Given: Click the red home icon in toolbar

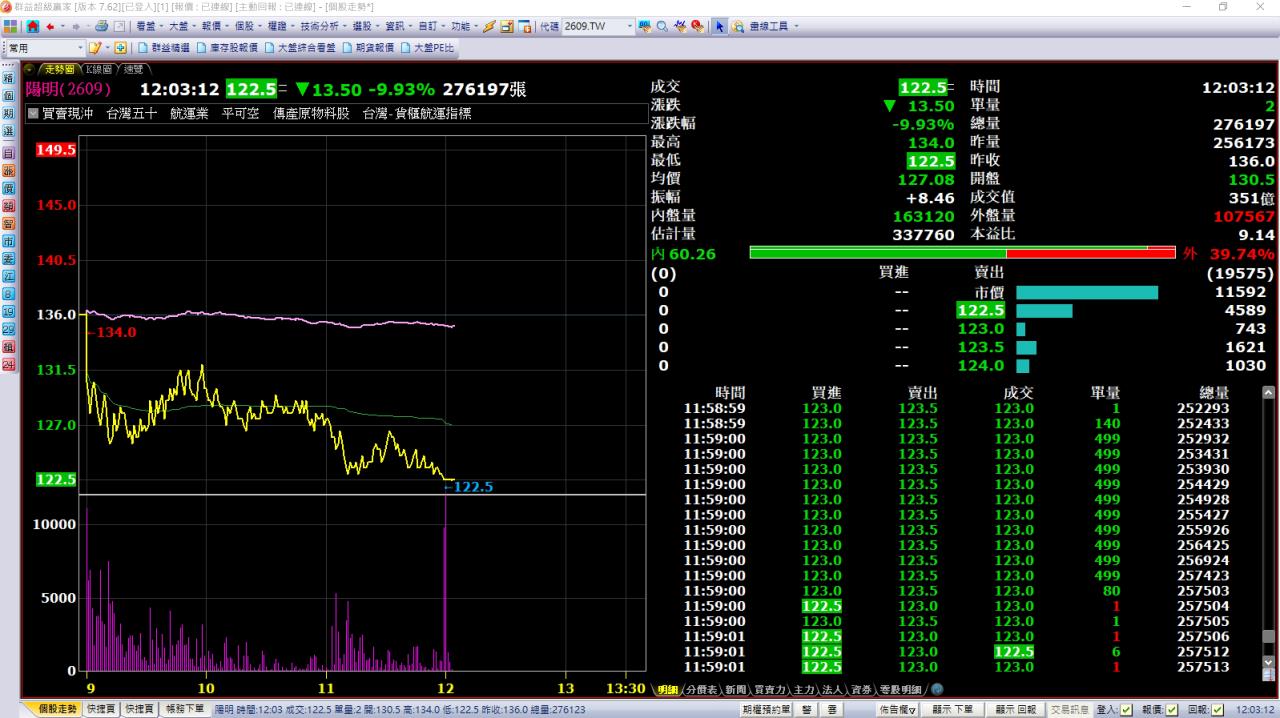Looking at the screenshot, I should [x=33, y=26].
